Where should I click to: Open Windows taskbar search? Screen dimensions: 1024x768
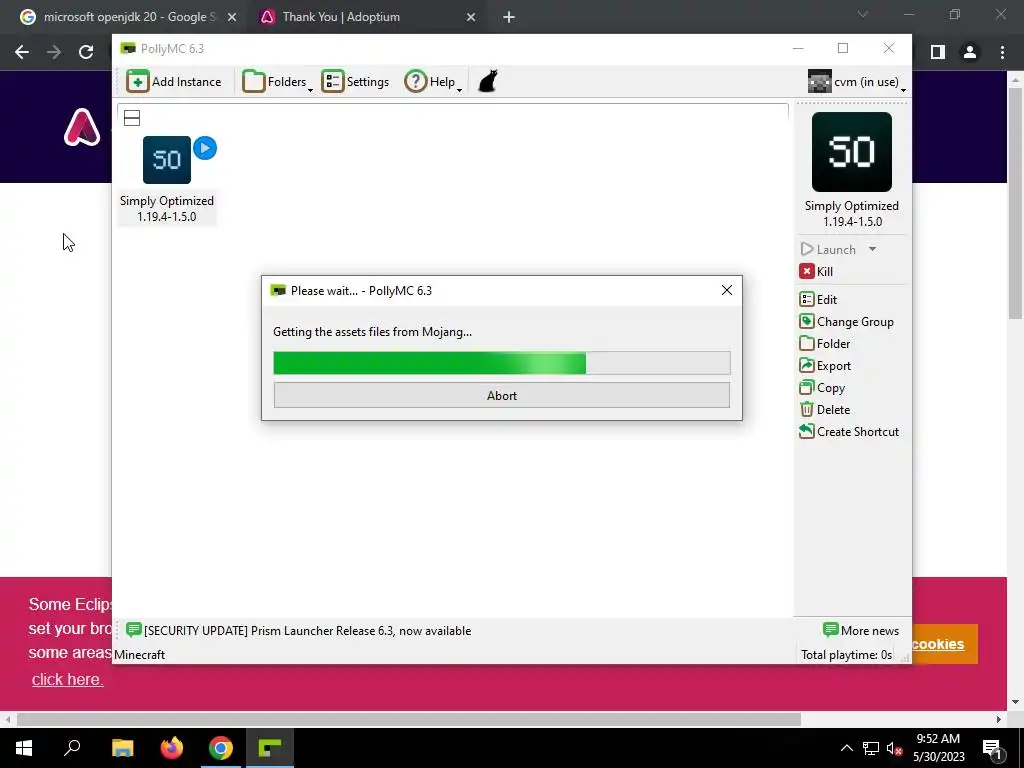coord(72,748)
